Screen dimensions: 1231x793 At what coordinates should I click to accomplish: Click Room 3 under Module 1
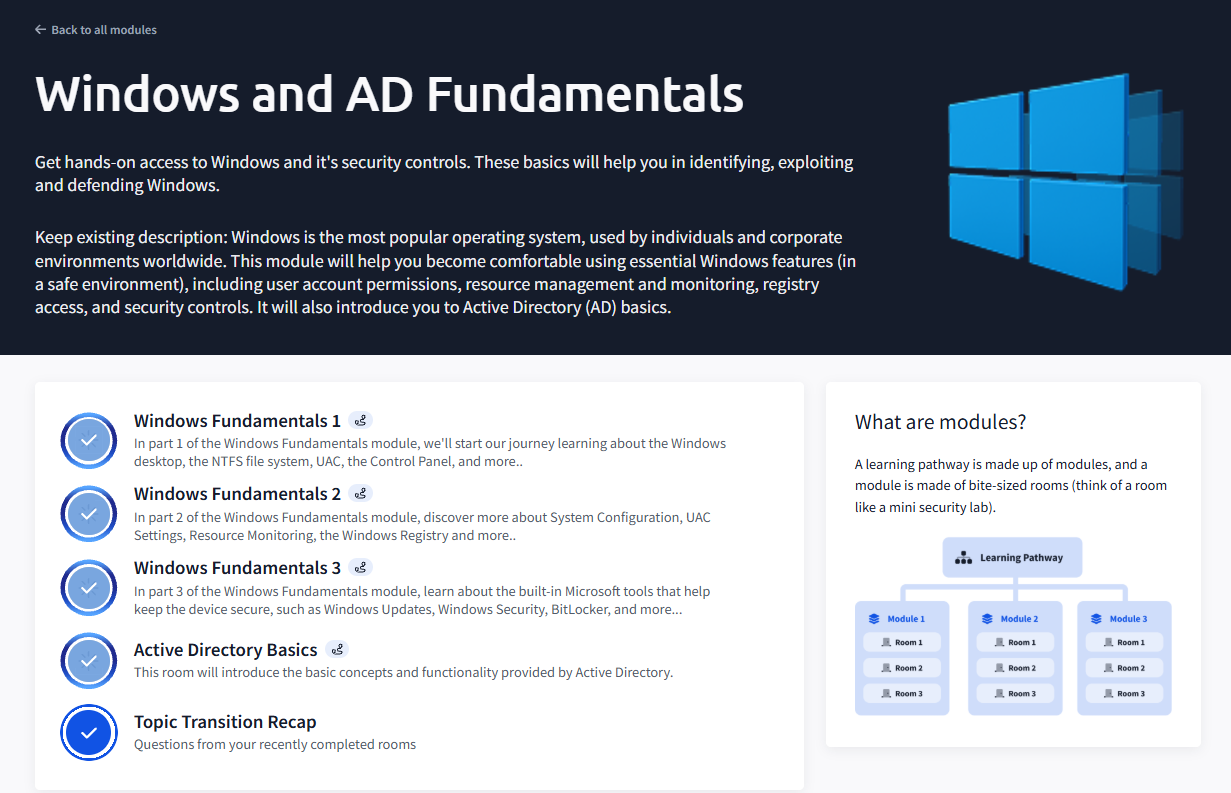pos(902,694)
